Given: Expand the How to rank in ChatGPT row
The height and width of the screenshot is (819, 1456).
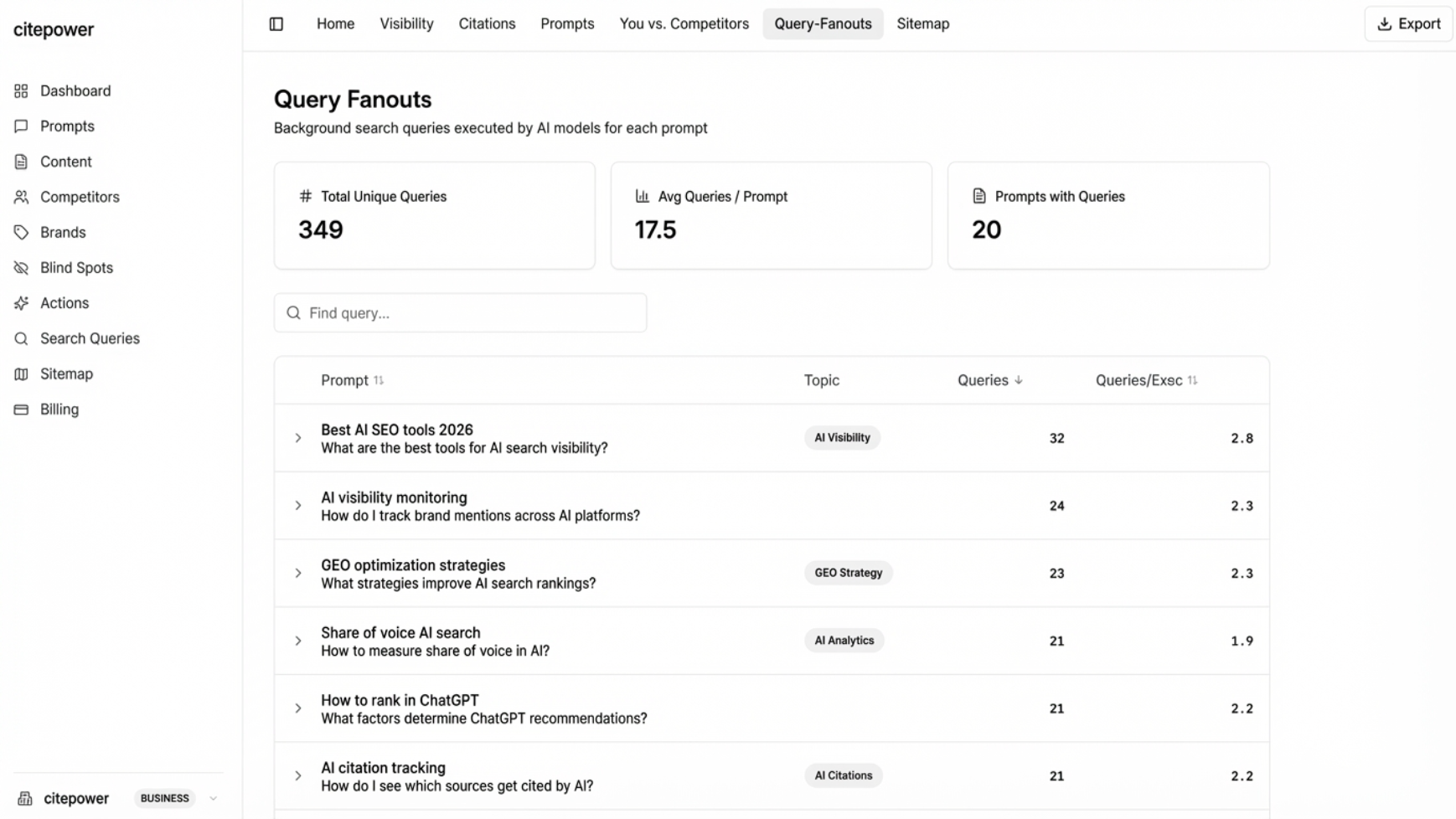Looking at the screenshot, I should click(x=297, y=708).
